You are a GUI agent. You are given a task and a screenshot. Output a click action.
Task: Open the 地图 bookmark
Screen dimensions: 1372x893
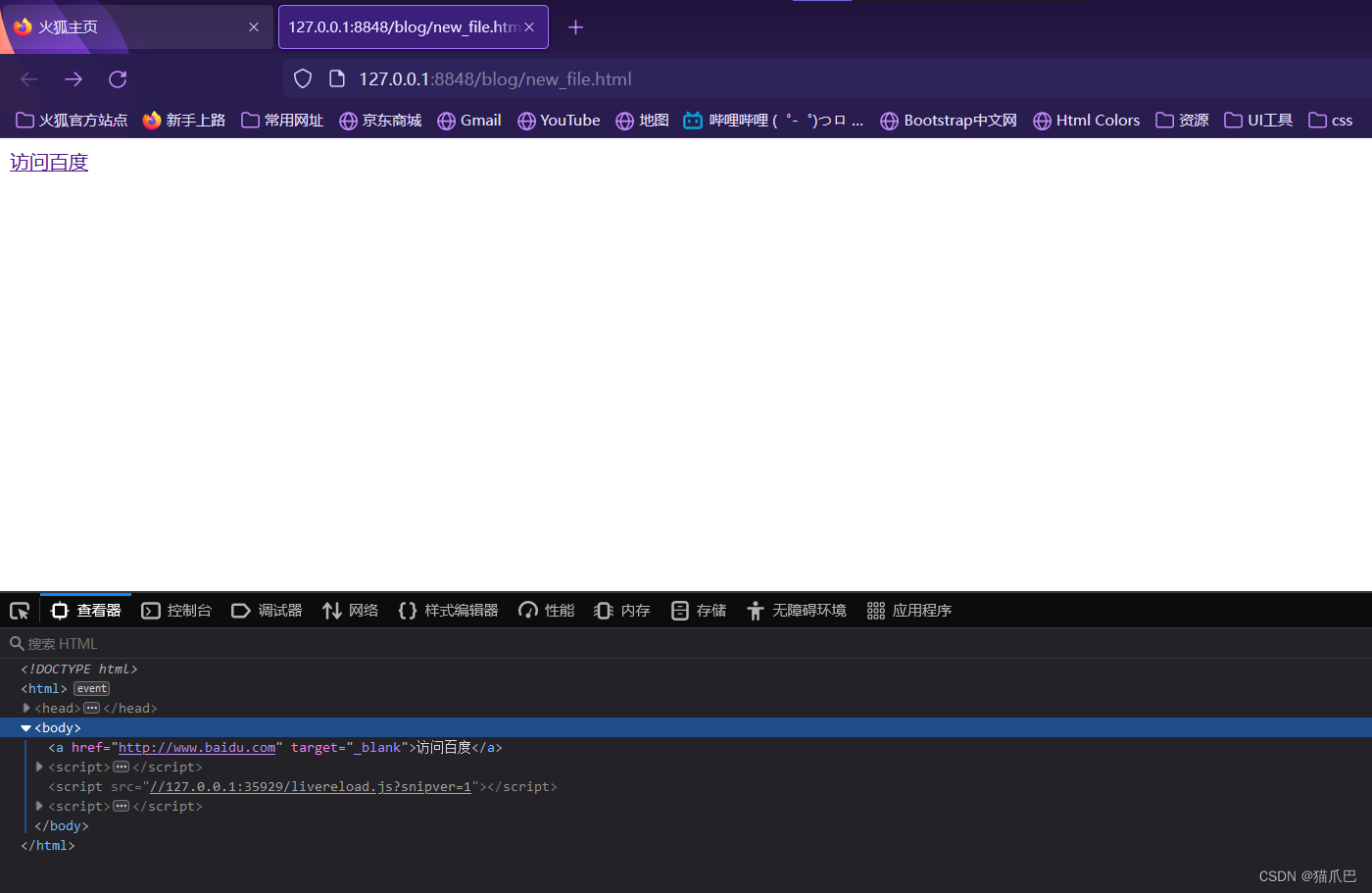tap(642, 121)
